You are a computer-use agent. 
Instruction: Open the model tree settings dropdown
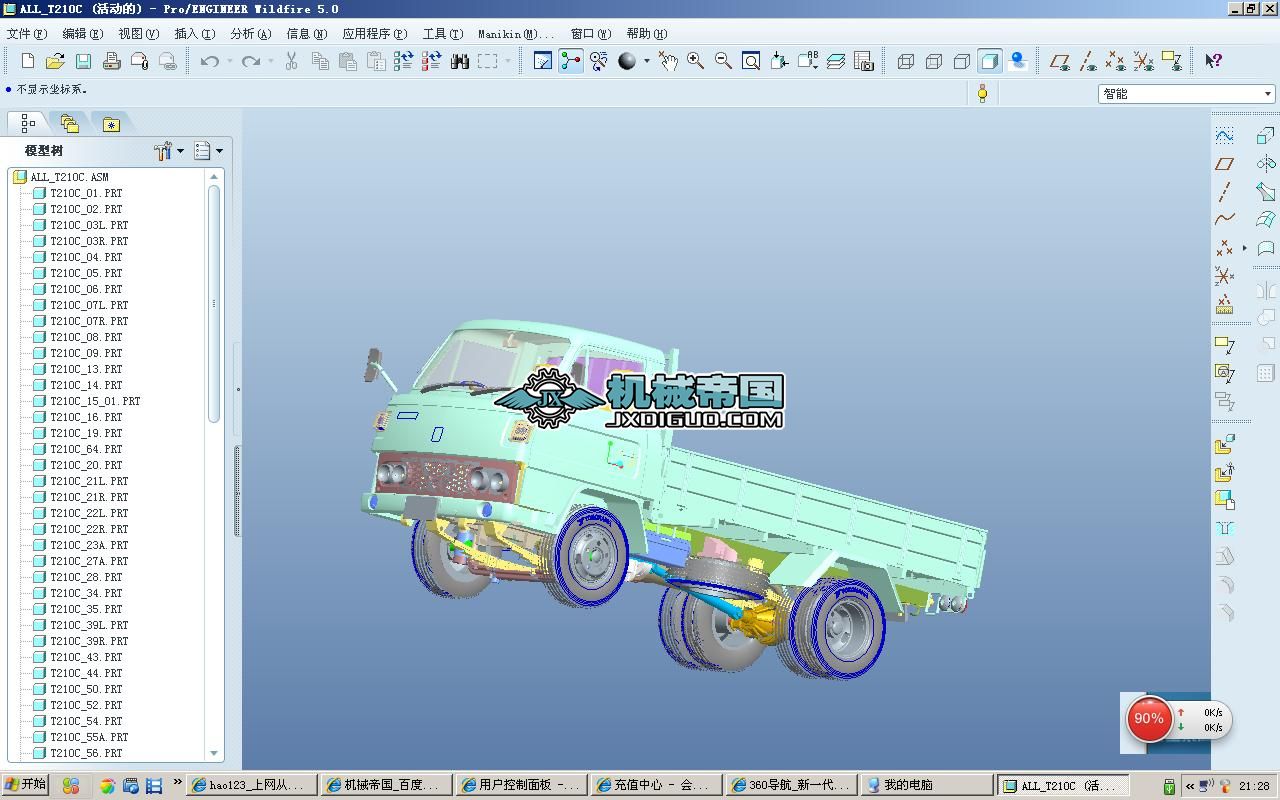pyautogui.click(x=169, y=151)
